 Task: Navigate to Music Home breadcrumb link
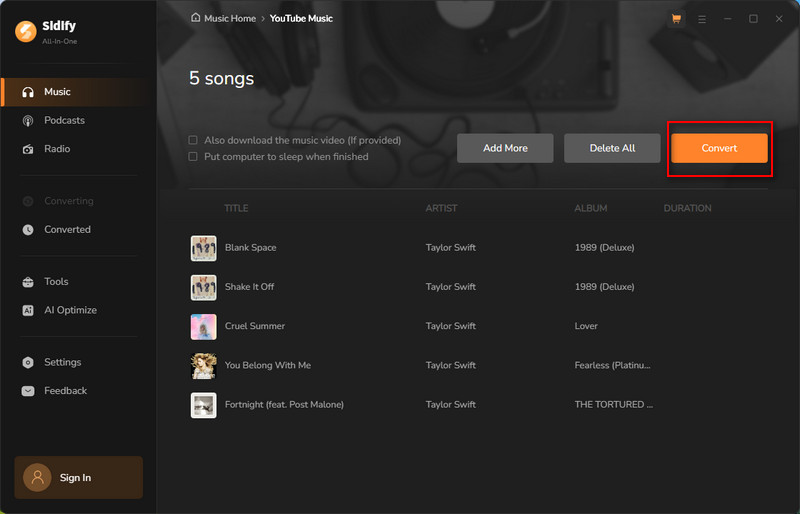pos(230,18)
